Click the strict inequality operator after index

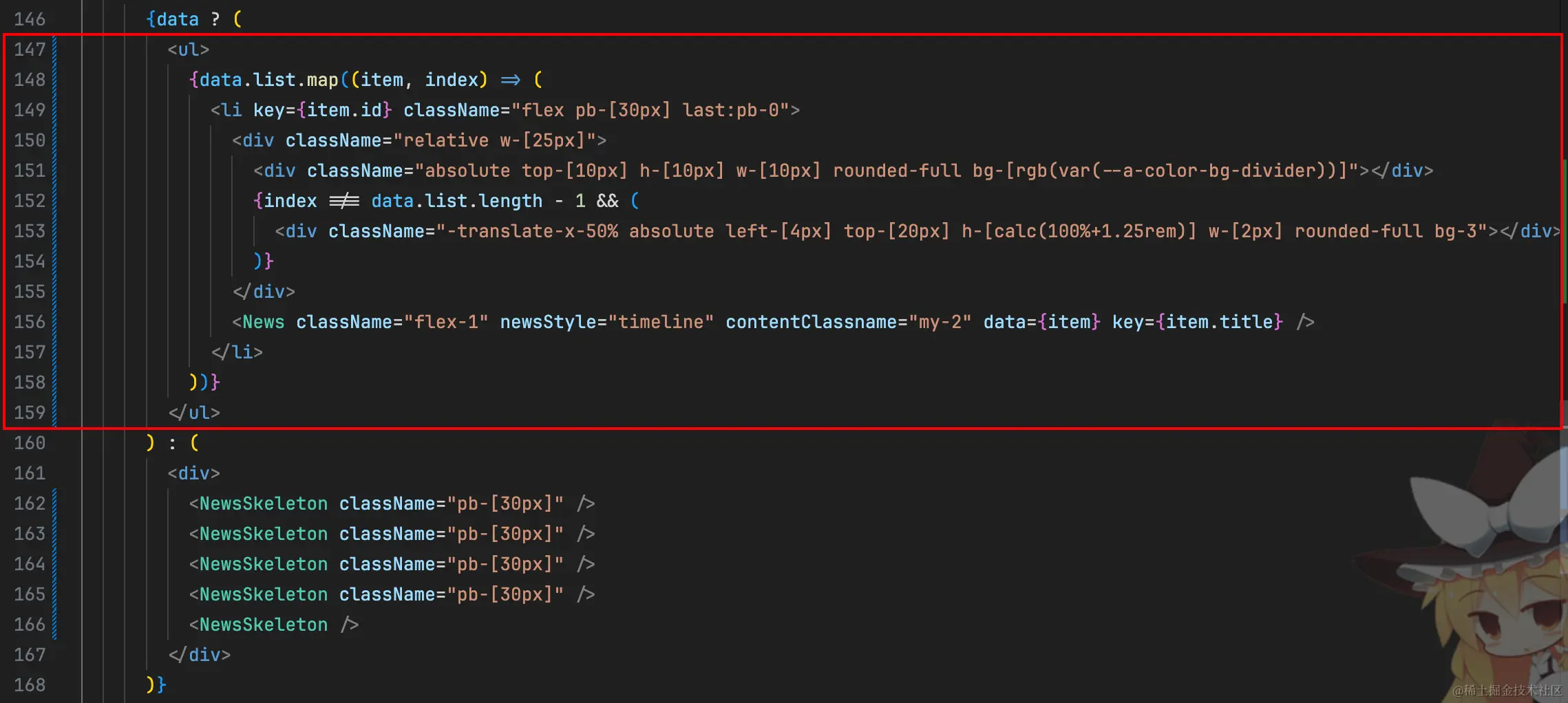pyautogui.click(x=344, y=201)
